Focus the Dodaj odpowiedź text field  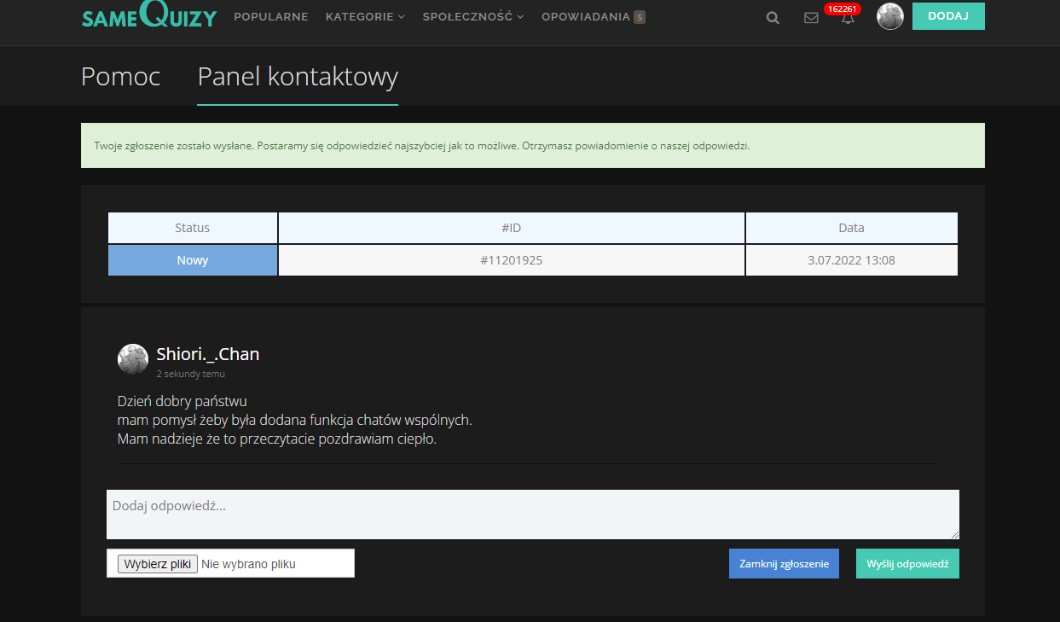tap(532, 514)
